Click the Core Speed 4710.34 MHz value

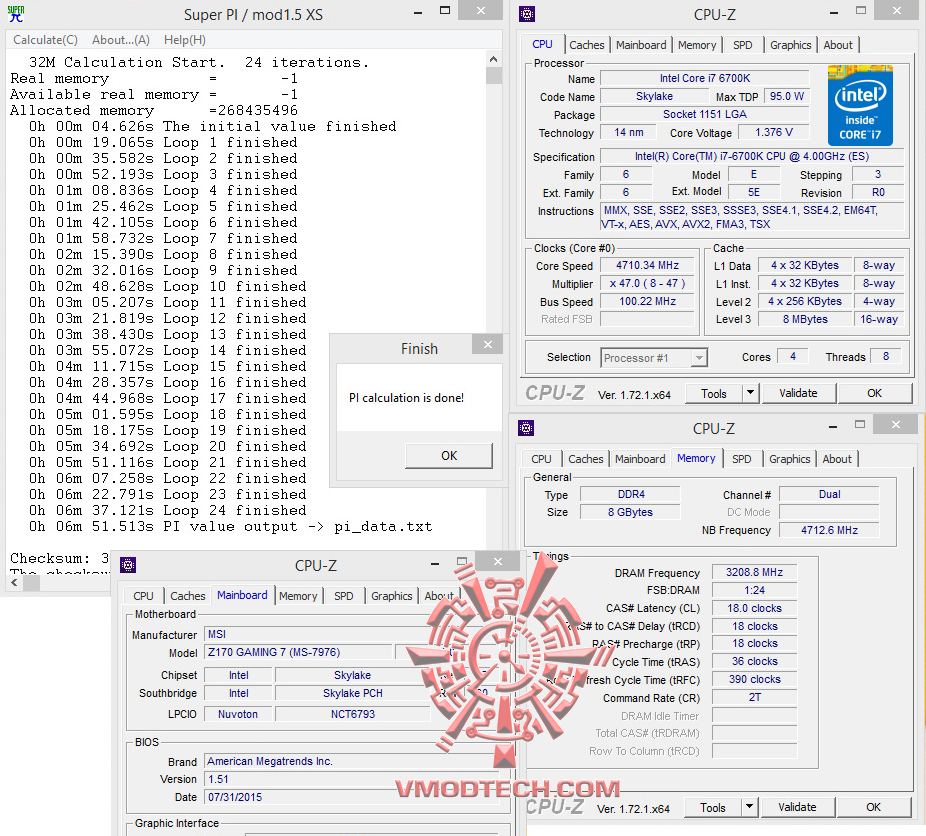(647, 265)
